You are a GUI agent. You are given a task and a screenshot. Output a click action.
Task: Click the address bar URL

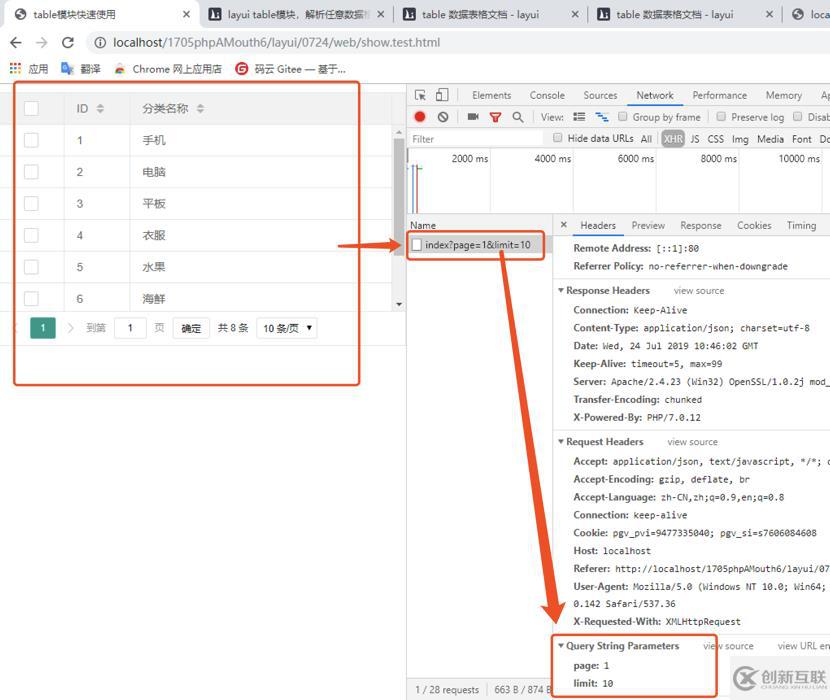[x=276, y=42]
